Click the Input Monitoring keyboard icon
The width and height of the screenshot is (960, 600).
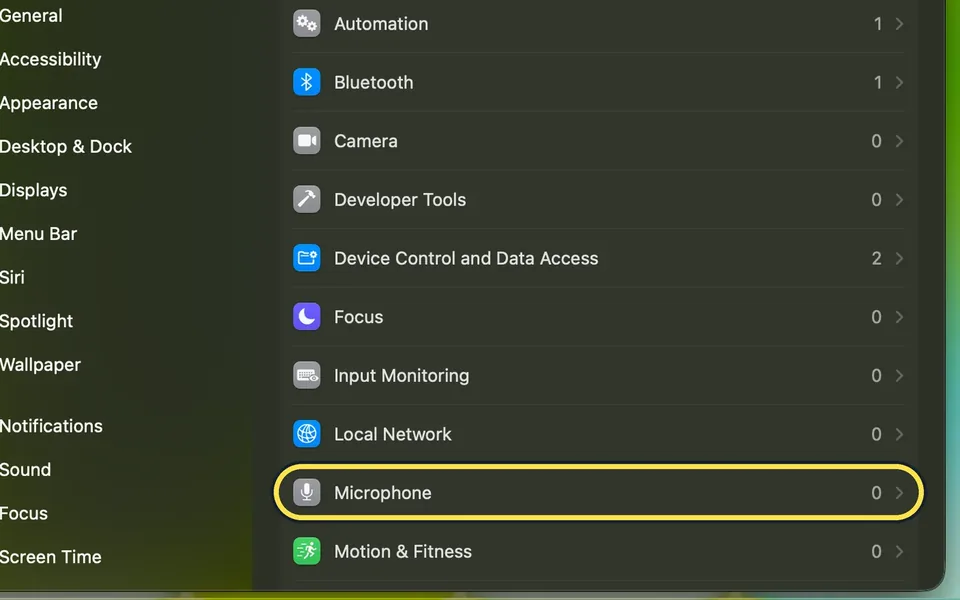tap(307, 375)
